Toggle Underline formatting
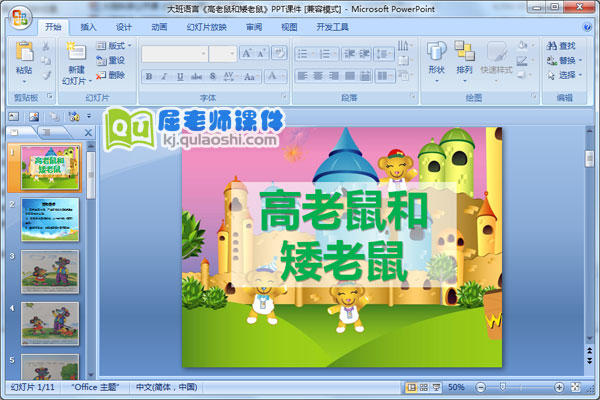This screenshot has height=400, width=600. [178, 76]
